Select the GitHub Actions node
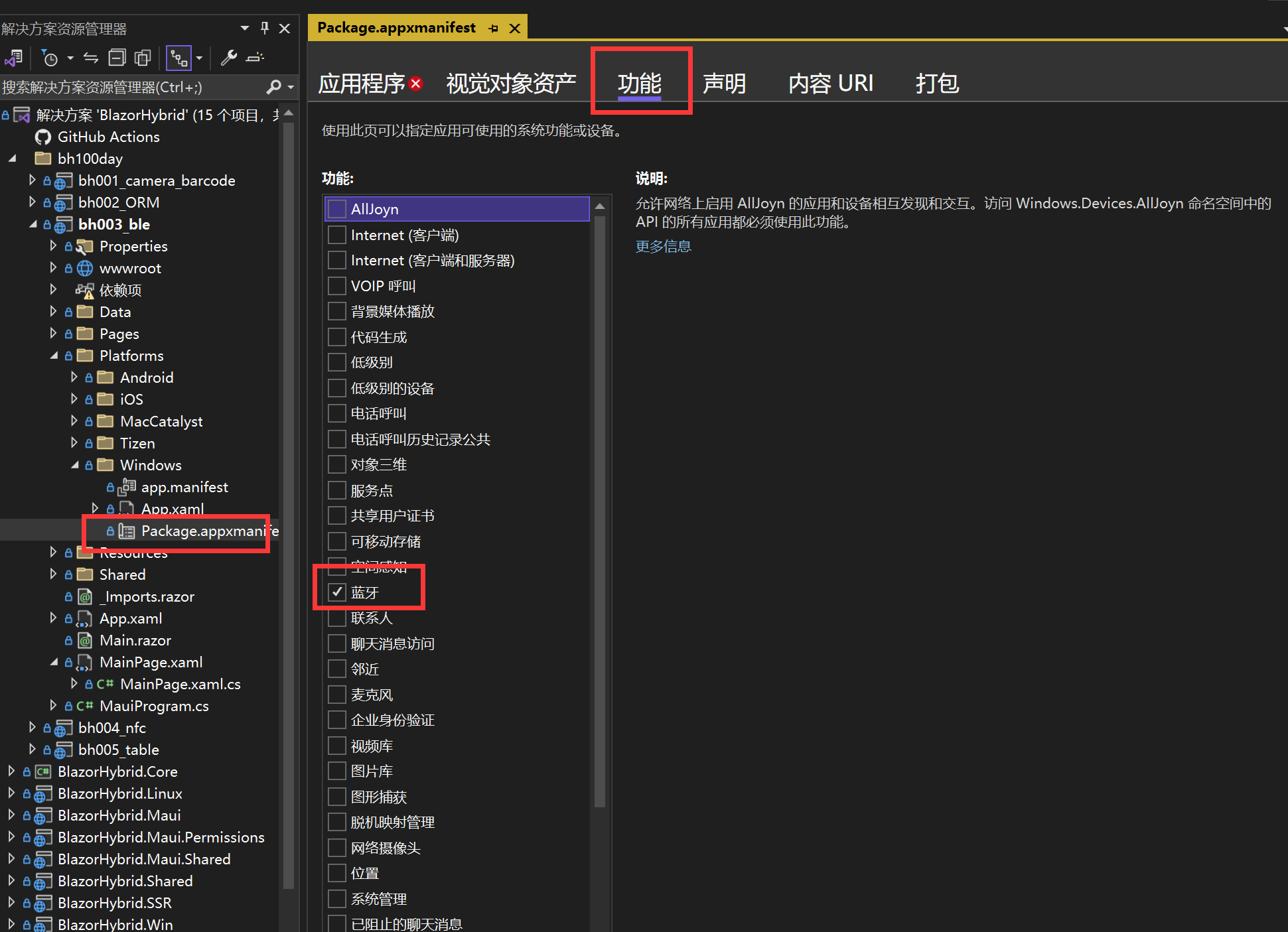 108,137
